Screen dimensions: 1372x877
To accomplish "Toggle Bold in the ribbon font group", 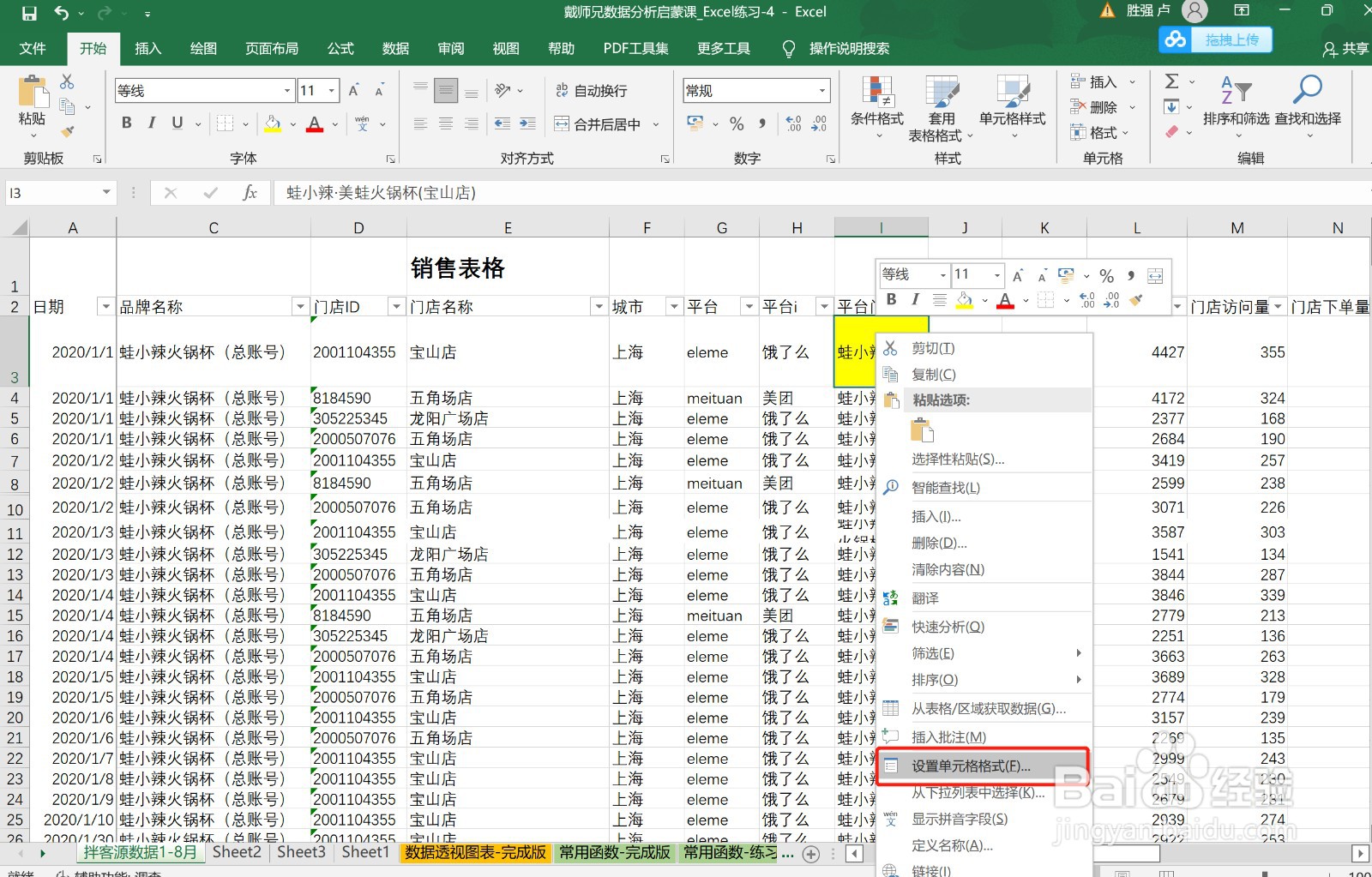I will click(127, 123).
